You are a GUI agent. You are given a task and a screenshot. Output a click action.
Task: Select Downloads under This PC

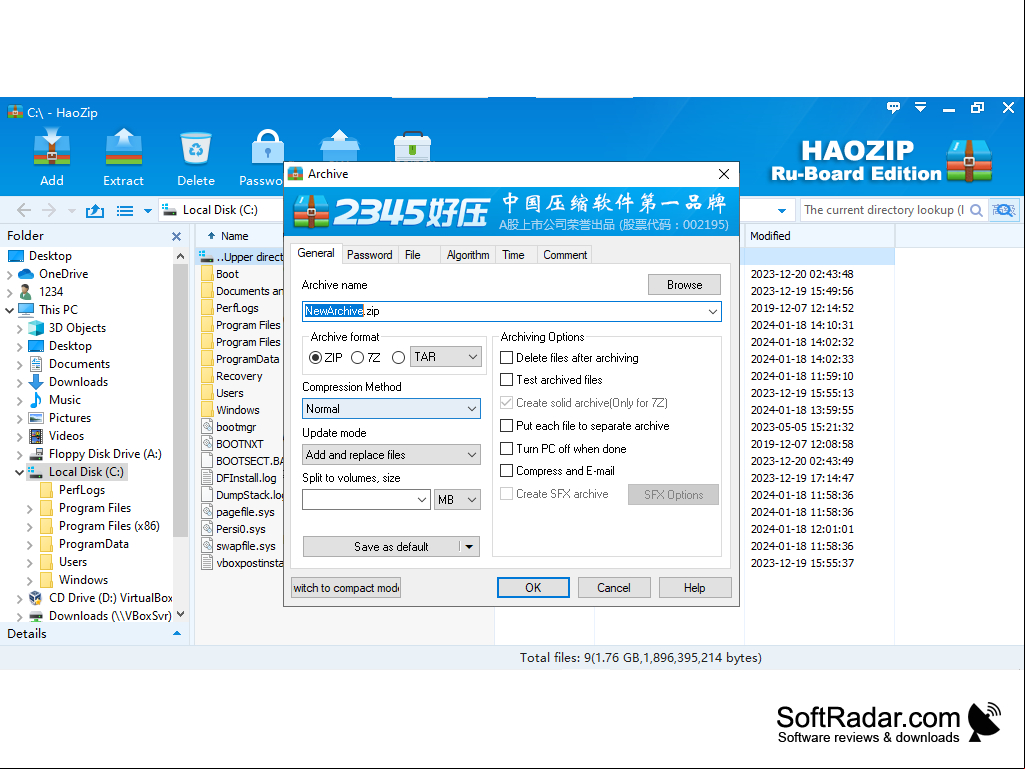pos(78,382)
